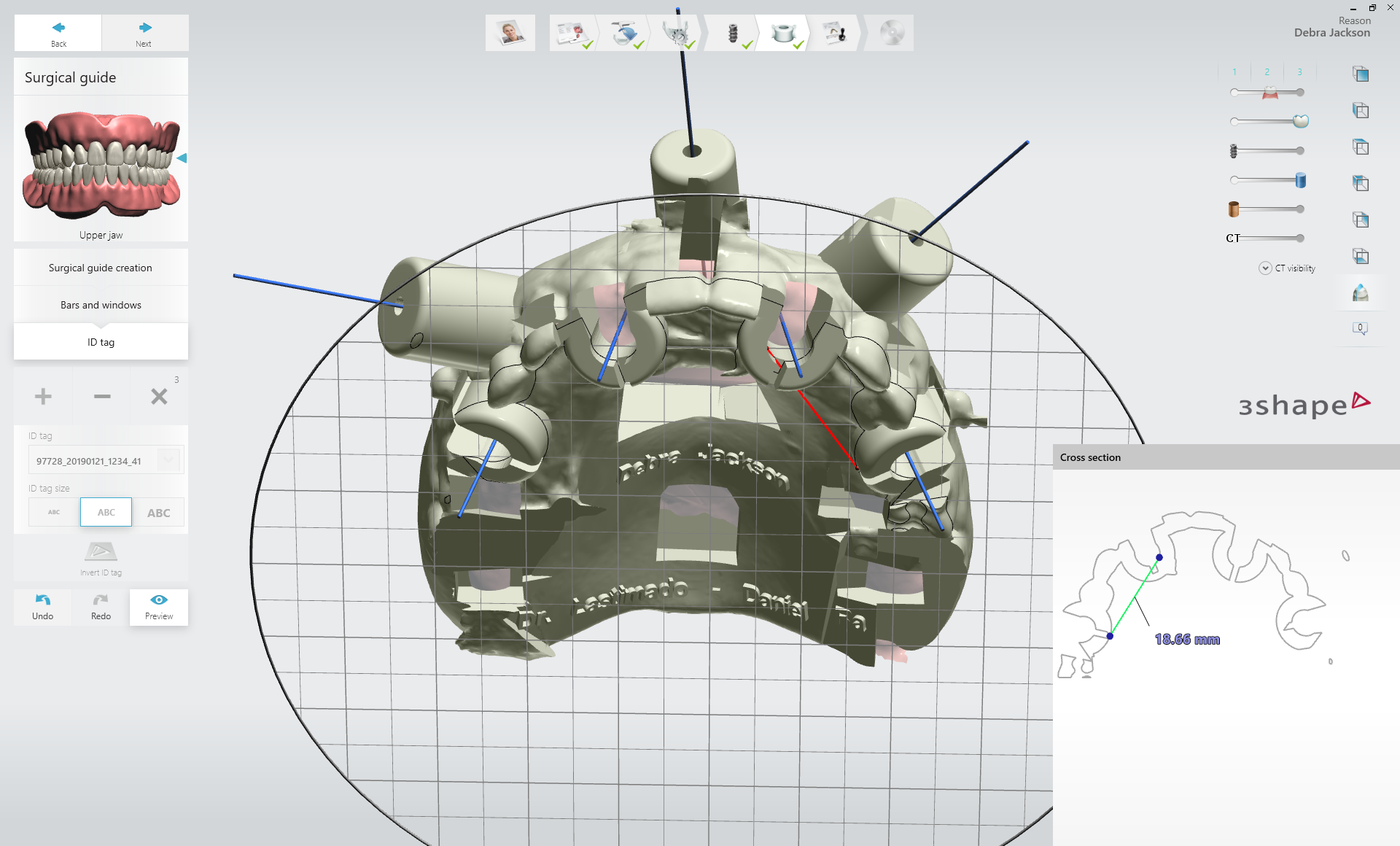Image resolution: width=1400 pixels, height=846 pixels.
Task: Restore down the application window
Action: tap(1372, 8)
